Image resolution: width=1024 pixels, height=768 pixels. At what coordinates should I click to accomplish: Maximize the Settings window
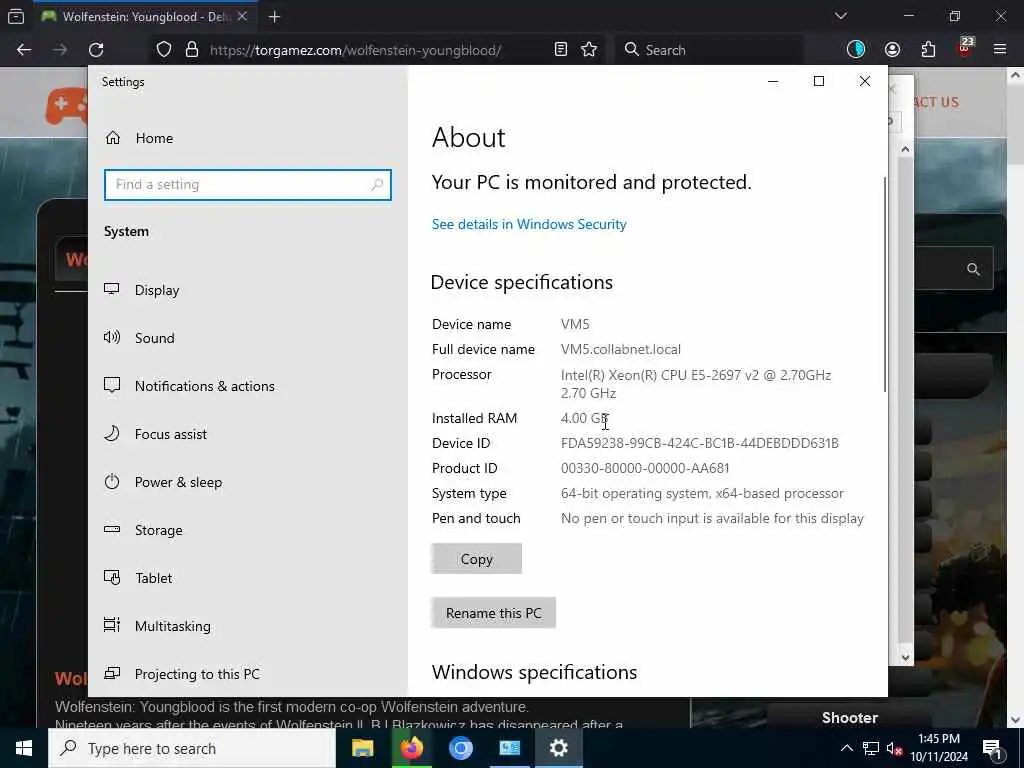point(819,81)
